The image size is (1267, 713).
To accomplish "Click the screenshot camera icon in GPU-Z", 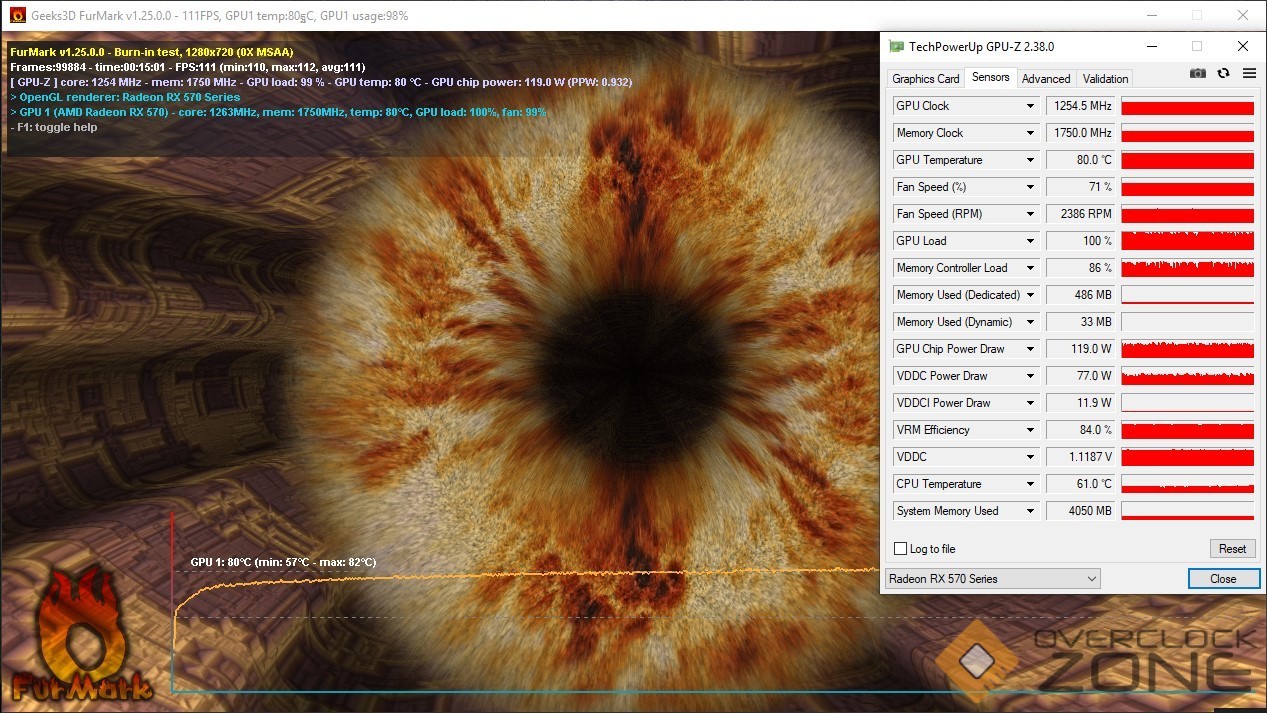I will pos(1197,73).
